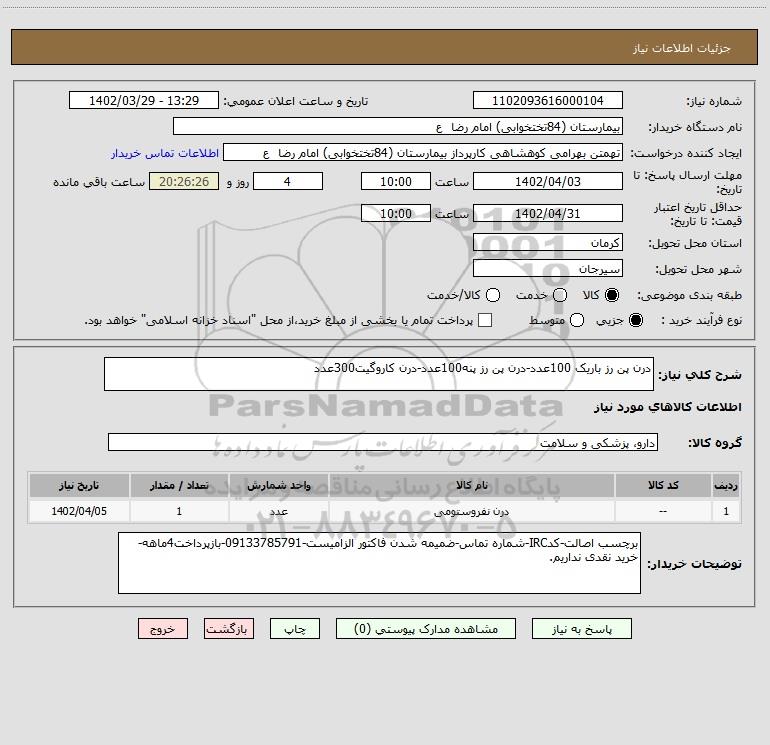This screenshot has height=745, width=770.
Task: Click the price validity date 1402/04/31 field
Action: pyautogui.click(x=548, y=213)
